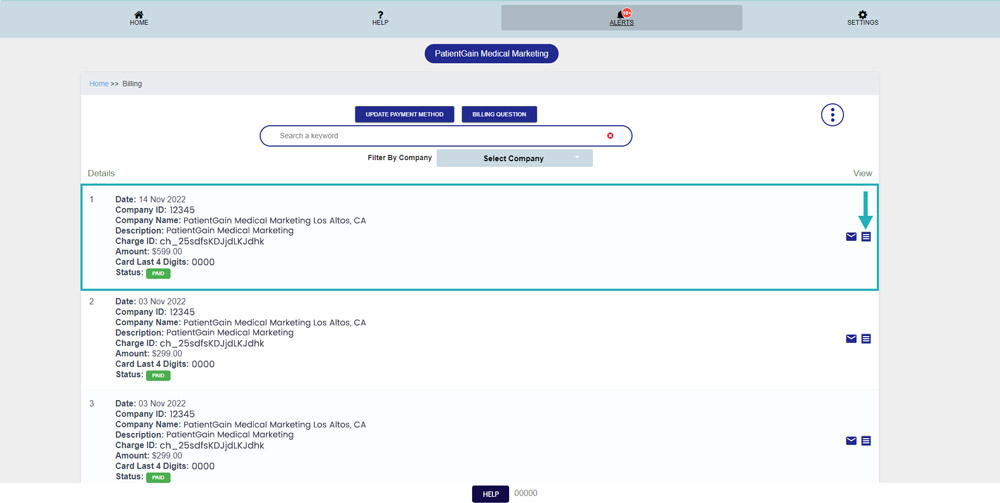Click the row 2 amount $299.00
This screenshot has height=503, width=1000.
tap(167, 354)
